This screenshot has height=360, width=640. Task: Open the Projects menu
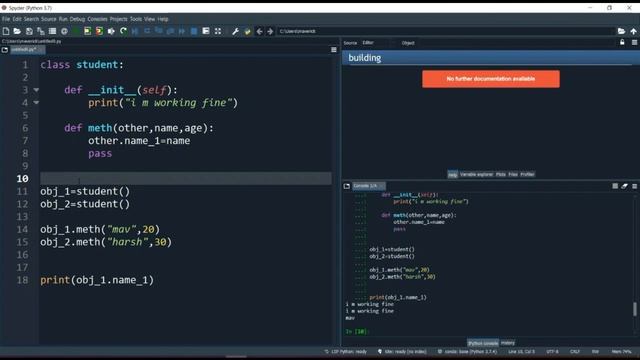click(x=118, y=19)
